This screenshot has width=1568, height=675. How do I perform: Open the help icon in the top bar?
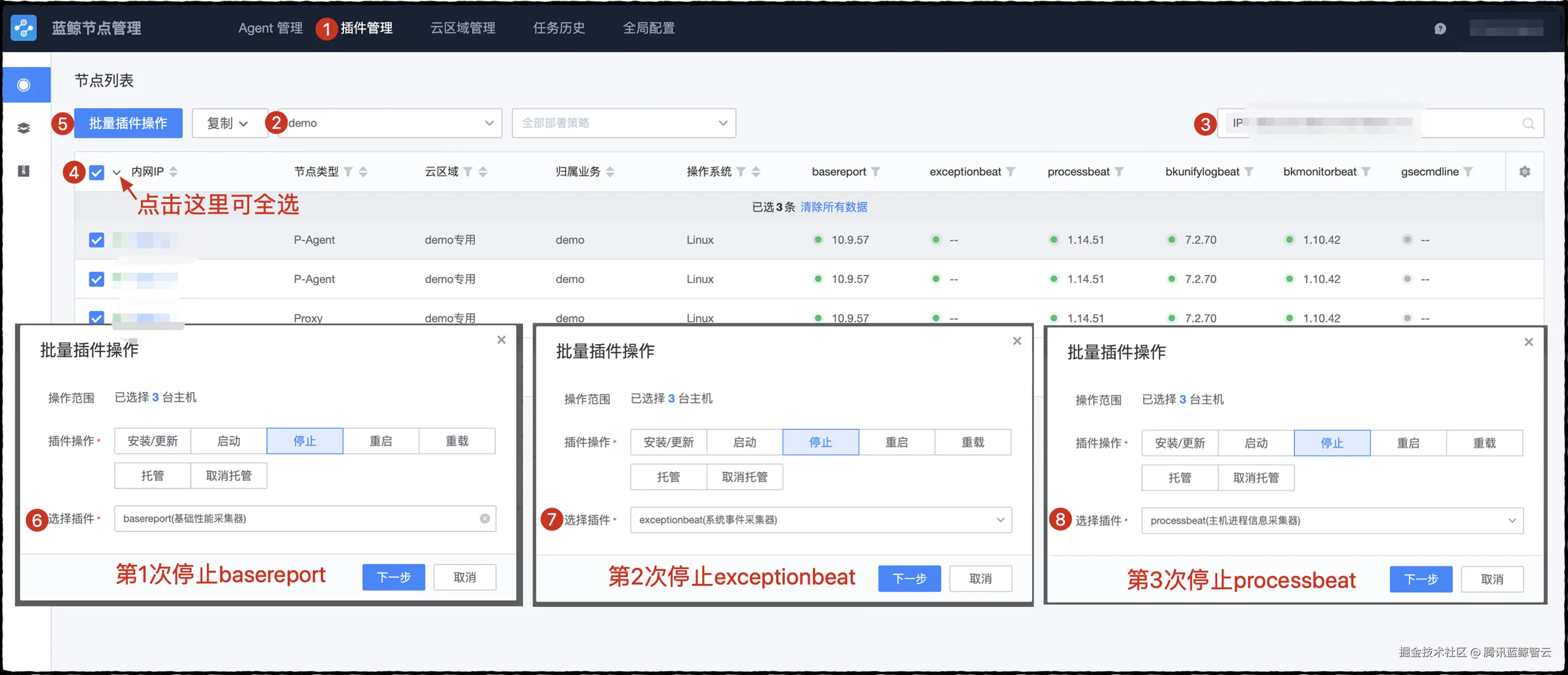coord(1440,28)
